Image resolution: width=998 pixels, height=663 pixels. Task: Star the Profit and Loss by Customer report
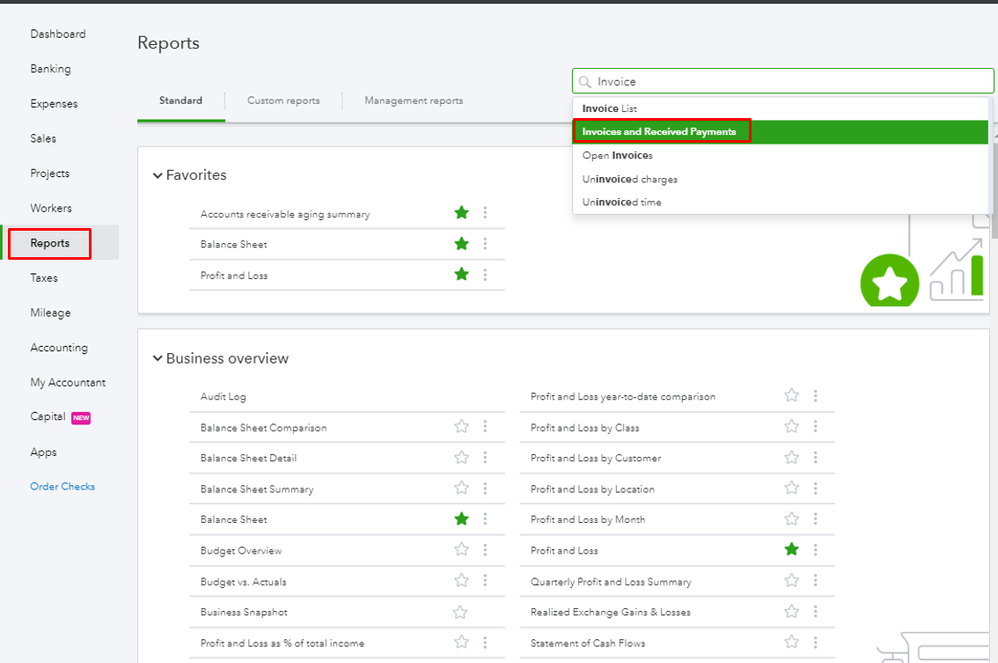(791, 458)
